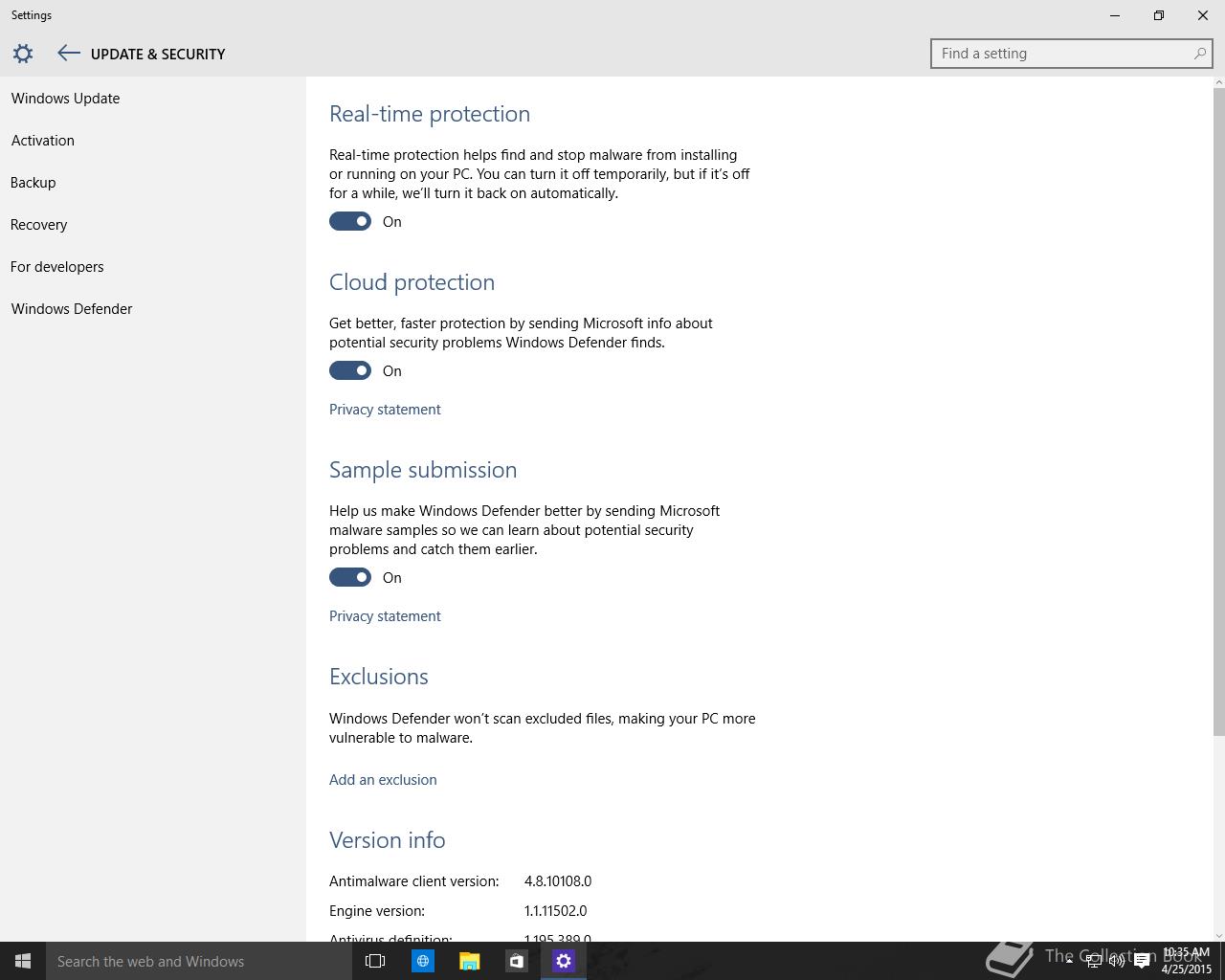Click the Settings app icon in taskbar
This screenshot has height=980, width=1225.
pos(563,961)
